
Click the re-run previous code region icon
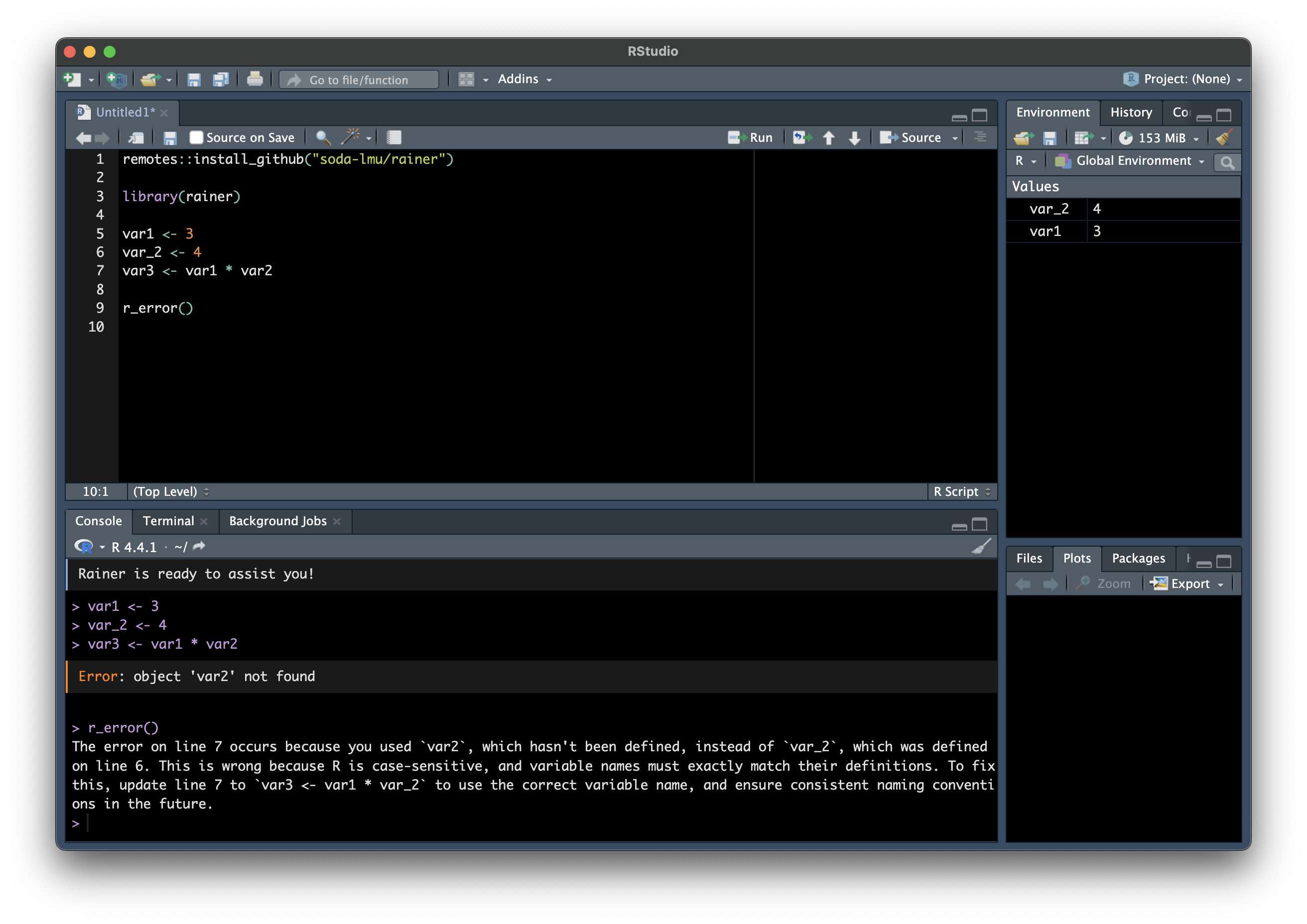point(802,138)
